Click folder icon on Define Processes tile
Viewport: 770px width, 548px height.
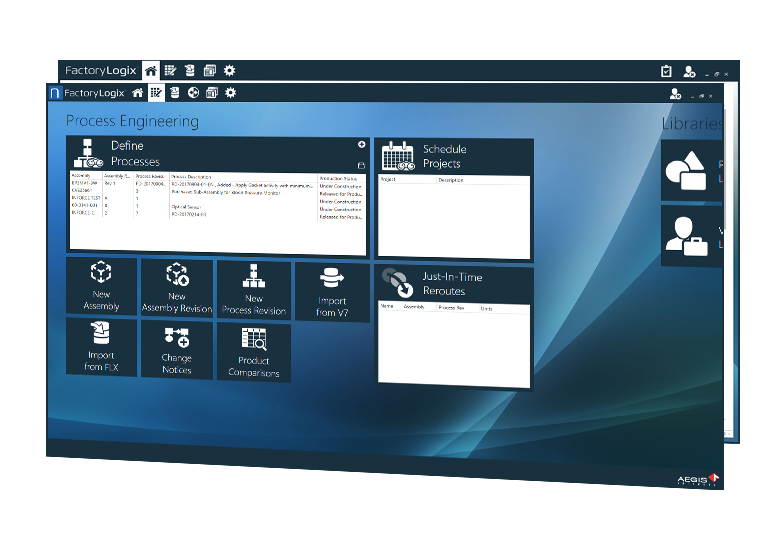point(361,165)
